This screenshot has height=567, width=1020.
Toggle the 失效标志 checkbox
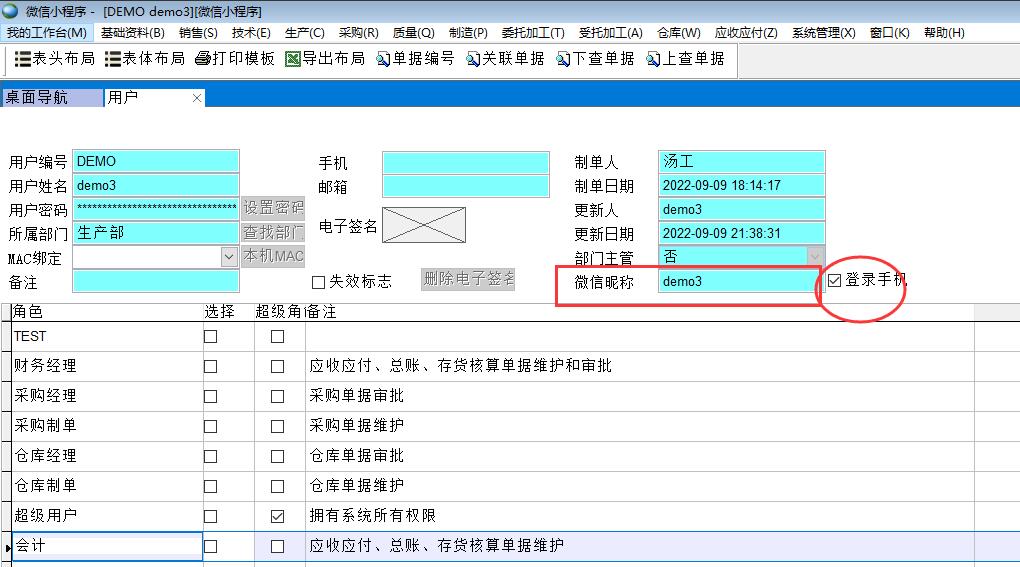point(319,282)
